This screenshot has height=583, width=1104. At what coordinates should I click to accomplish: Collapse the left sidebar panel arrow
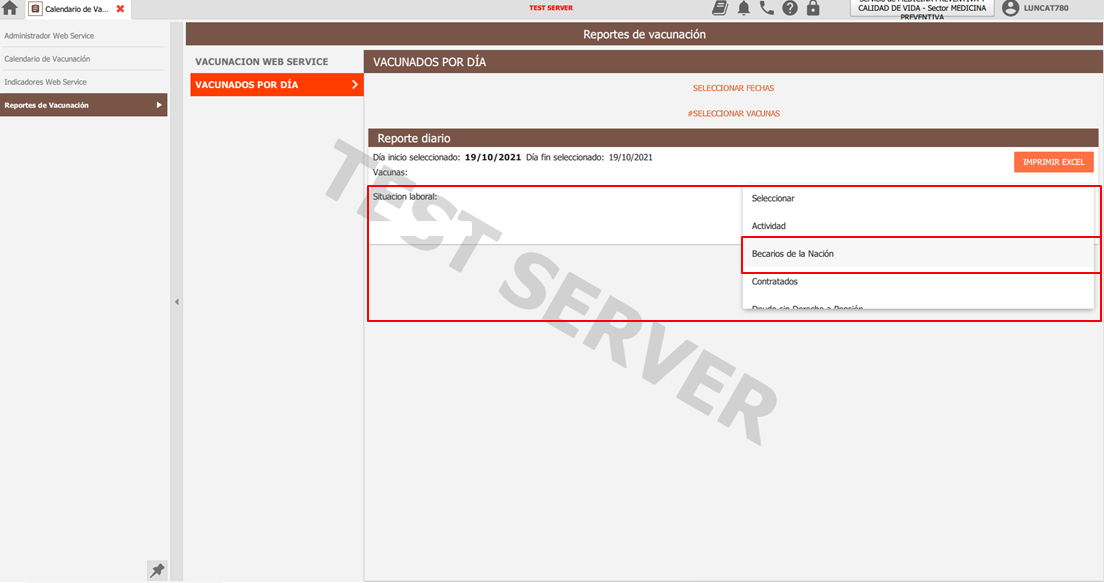[177, 301]
